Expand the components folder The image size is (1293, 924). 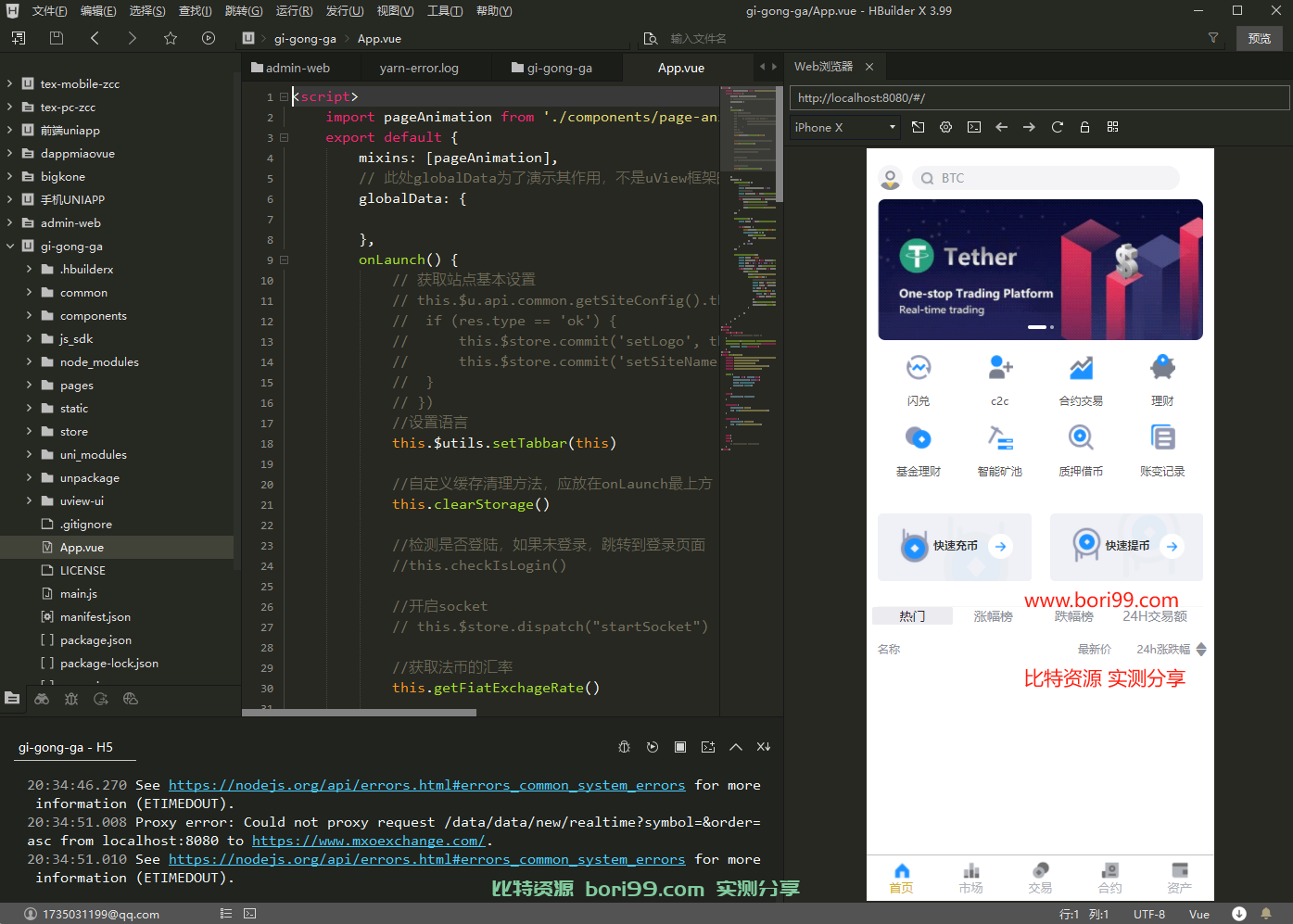pyautogui.click(x=29, y=316)
